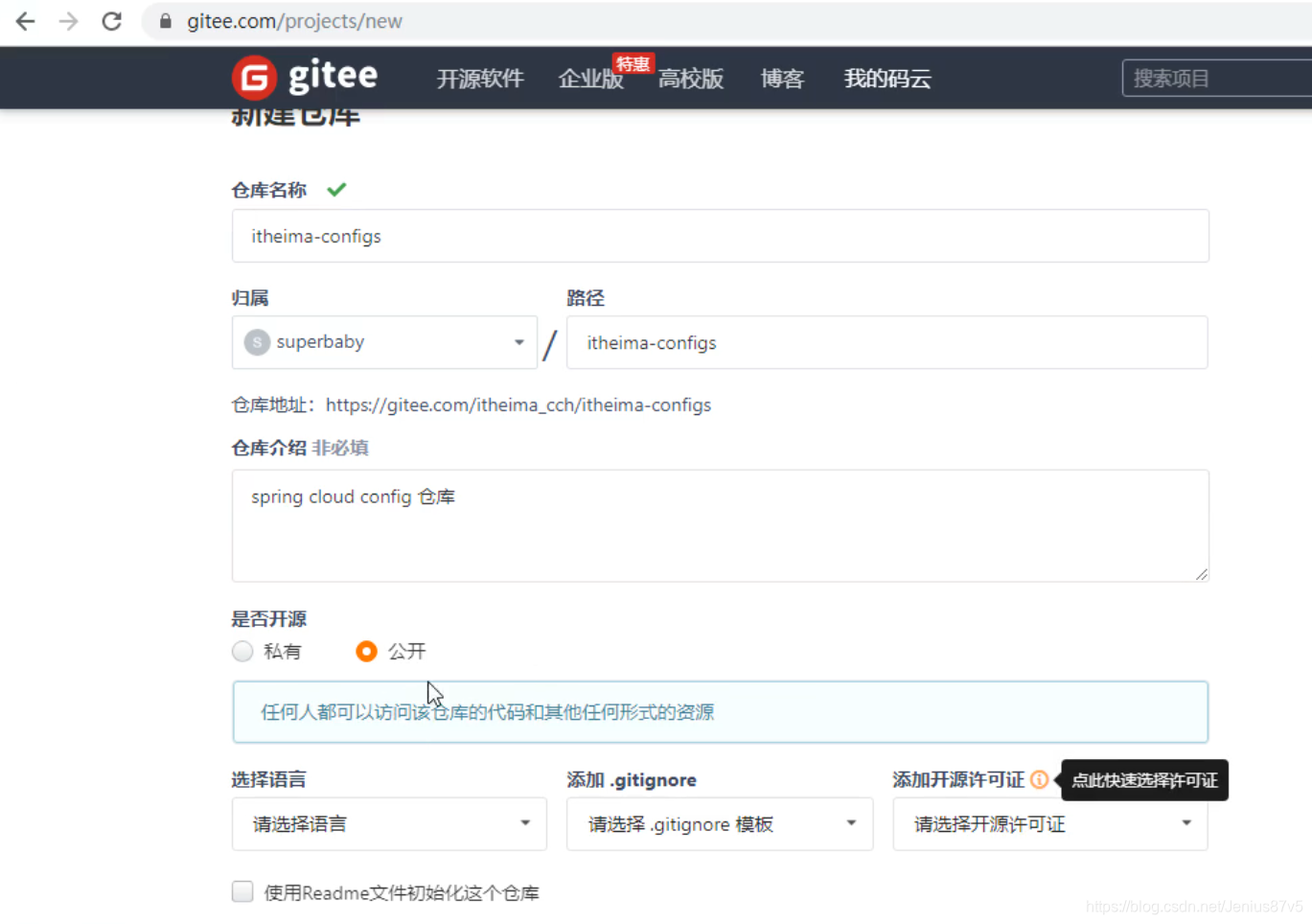
Task: Click the browser address bar URL
Action: click(x=294, y=21)
